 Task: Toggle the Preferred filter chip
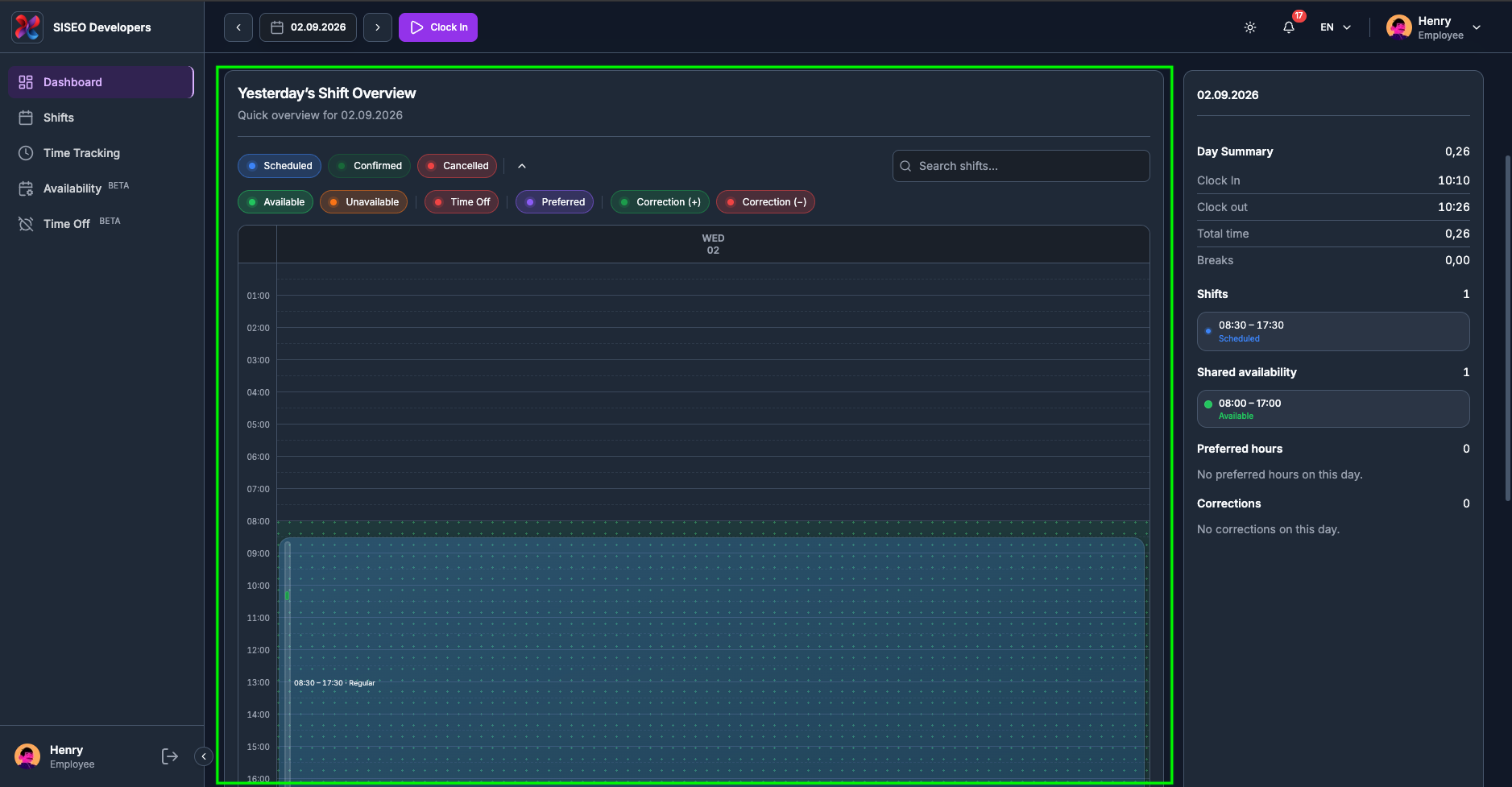click(555, 202)
